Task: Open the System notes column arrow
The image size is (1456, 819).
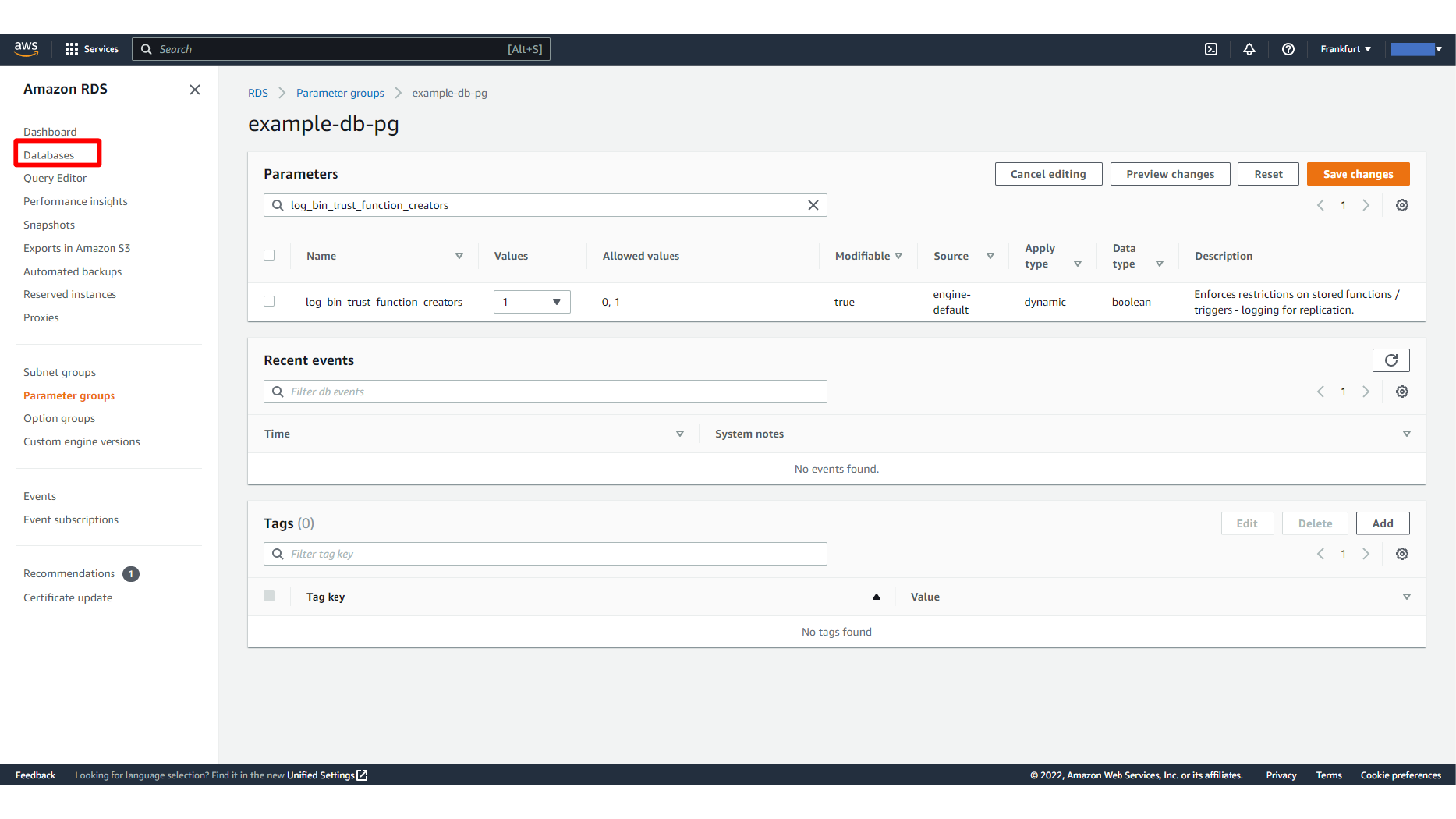Action: (1407, 434)
